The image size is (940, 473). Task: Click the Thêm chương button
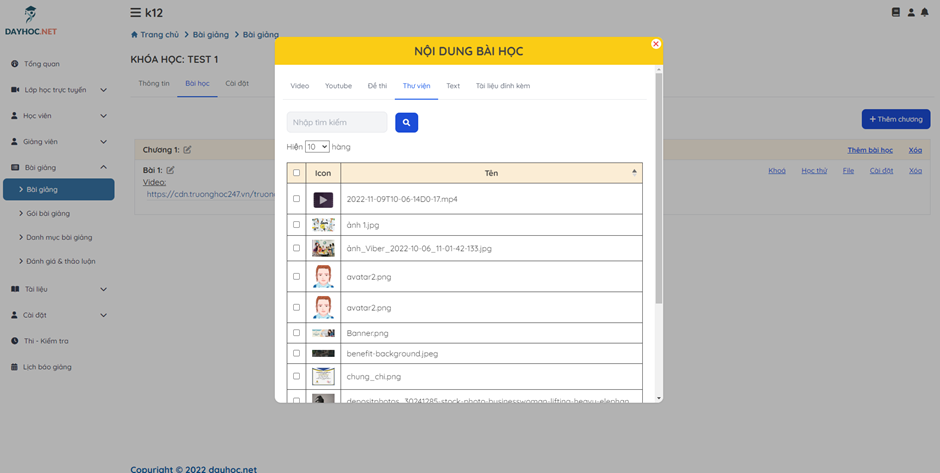click(895, 119)
